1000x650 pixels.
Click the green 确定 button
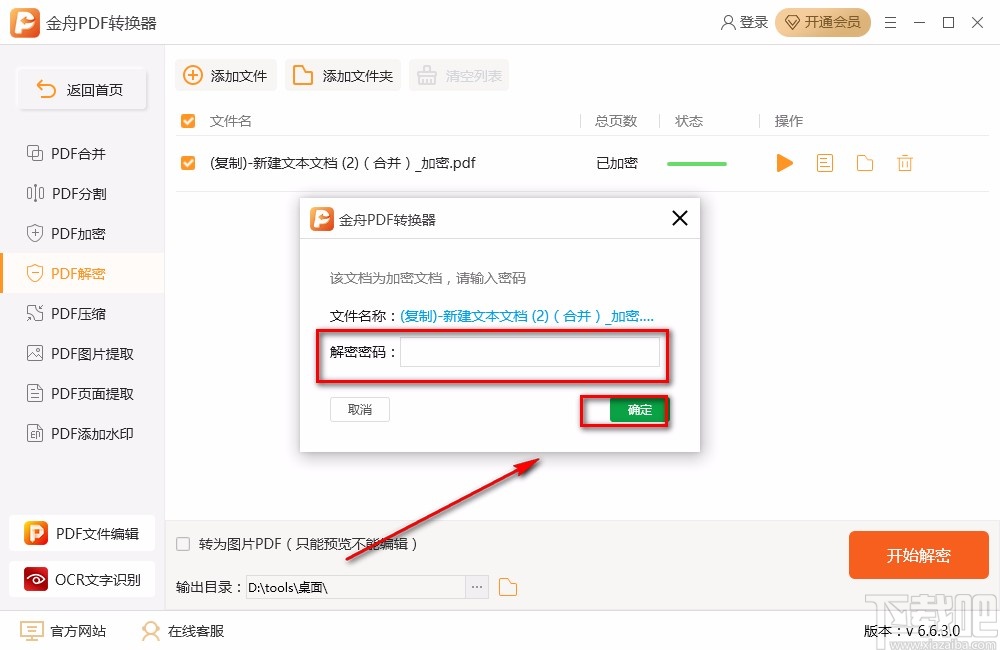638,410
